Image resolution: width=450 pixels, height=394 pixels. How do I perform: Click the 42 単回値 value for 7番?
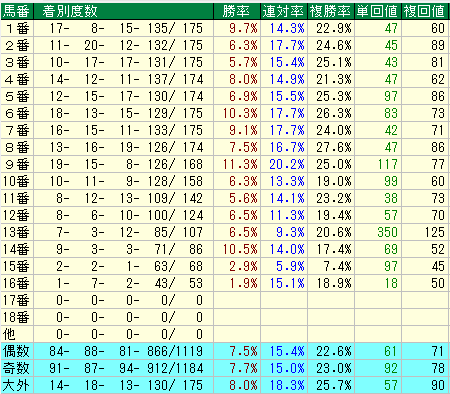391,131
